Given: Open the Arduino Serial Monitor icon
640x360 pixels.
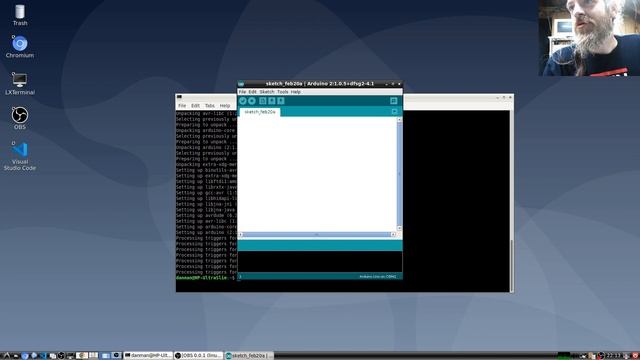Looking at the screenshot, I should pos(393,101).
